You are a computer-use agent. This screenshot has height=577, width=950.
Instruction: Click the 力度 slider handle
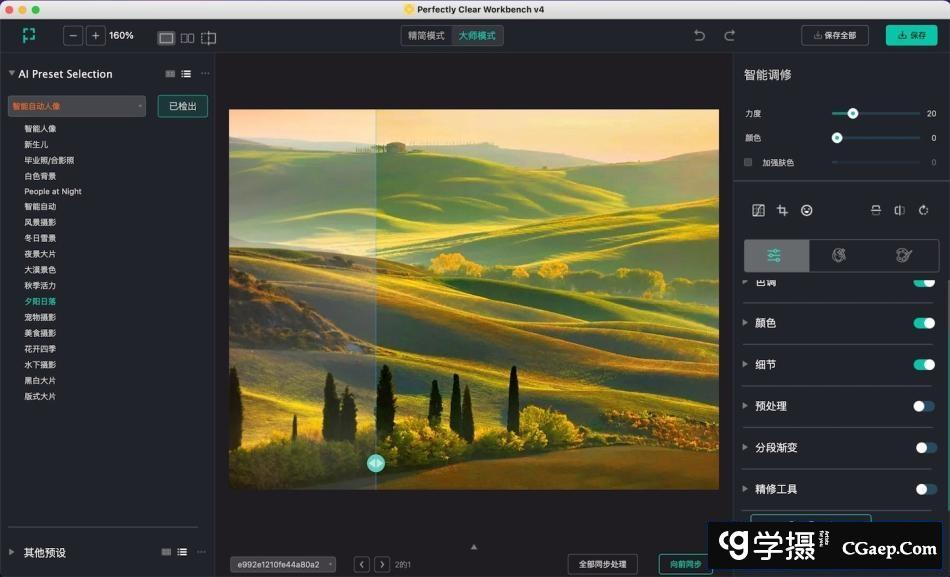click(x=853, y=114)
